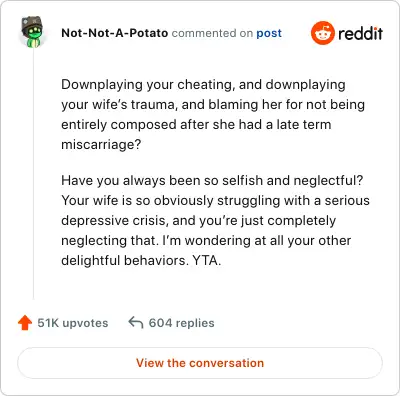Screen dimensions: 400x396
Task: Click "YTA." at the comment's end
Action: [207, 260]
